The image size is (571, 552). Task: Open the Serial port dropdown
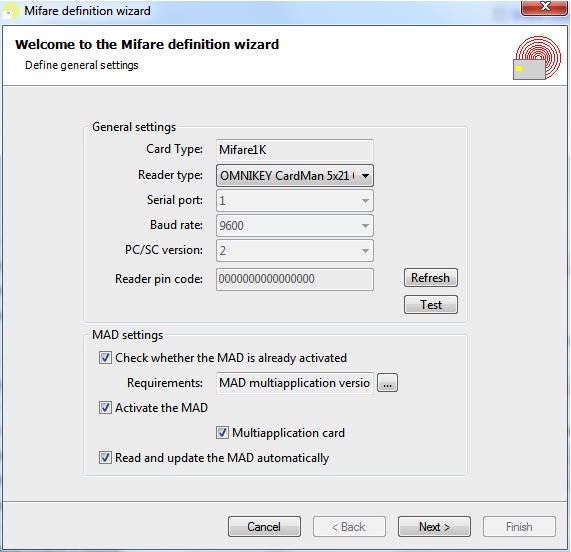point(295,201)
